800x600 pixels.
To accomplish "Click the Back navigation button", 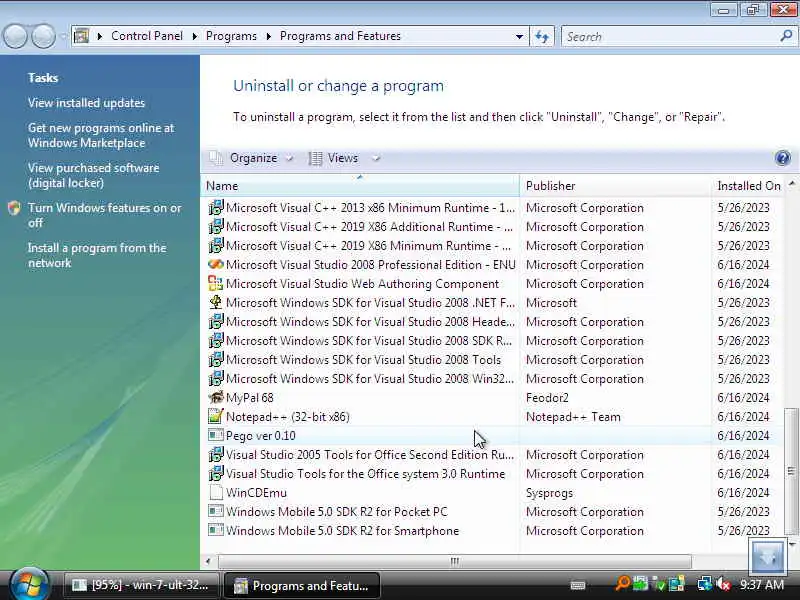I will (x=15, y=36).
